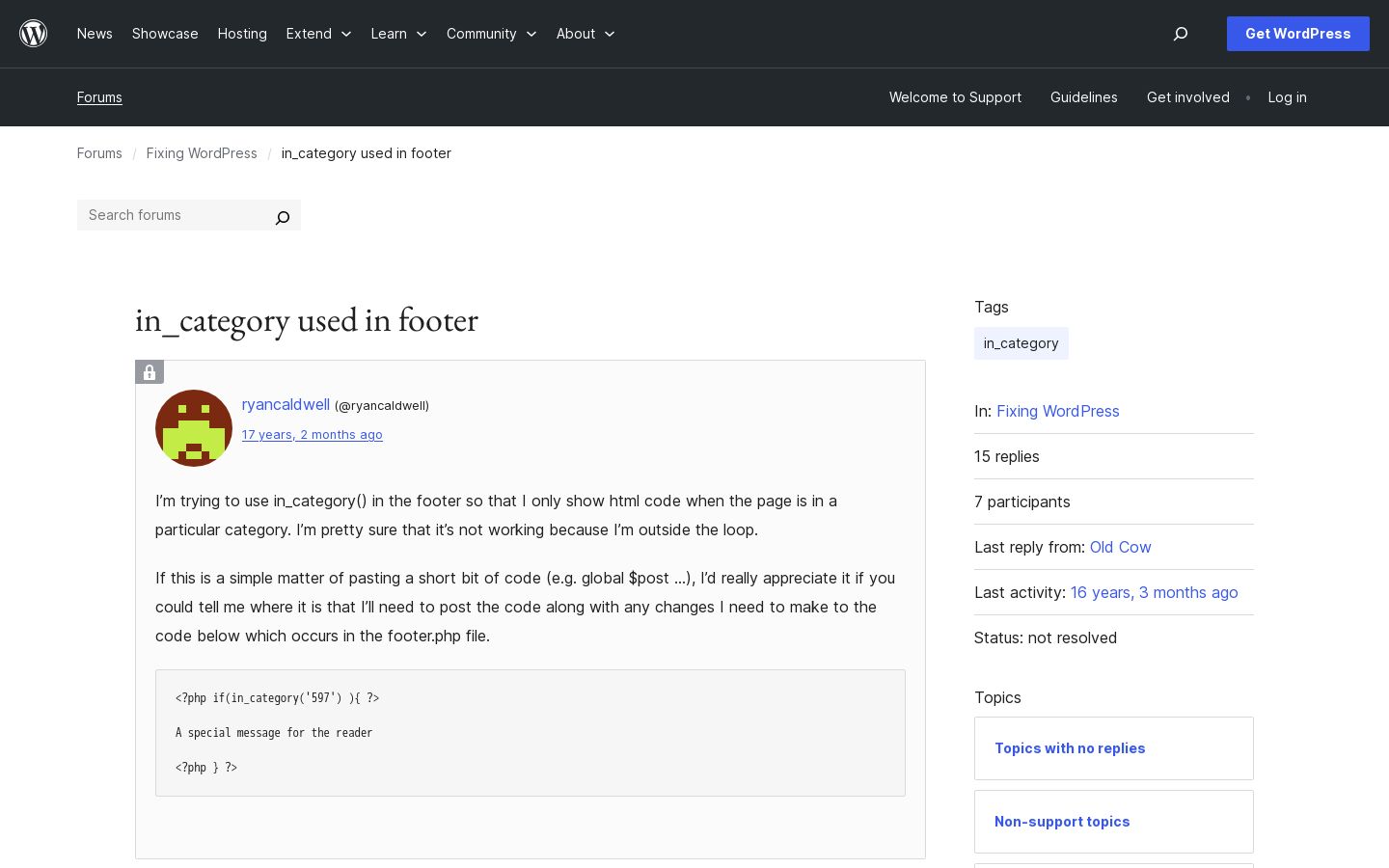The height and width of the screenshot is (868, 1389).
Task: Open Fixing WordPress breadcrumb link
Action: tap(202, 153)
